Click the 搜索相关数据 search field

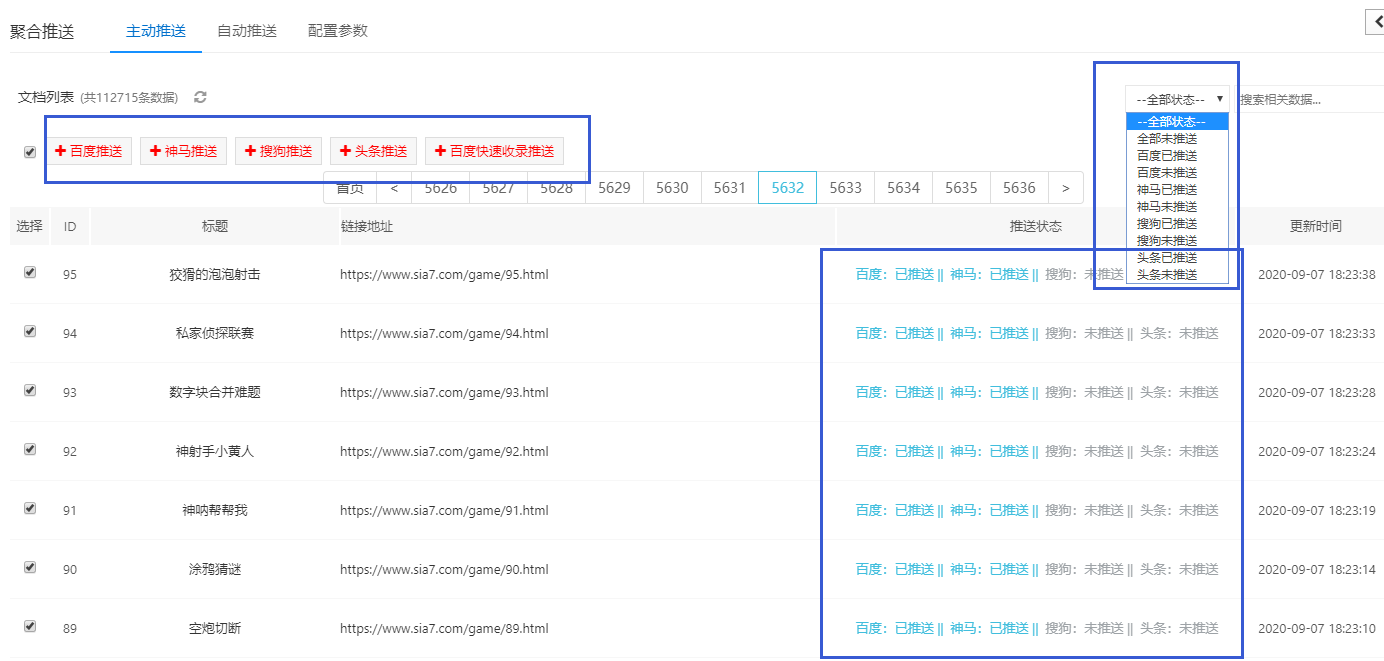tap(1310, 99)
